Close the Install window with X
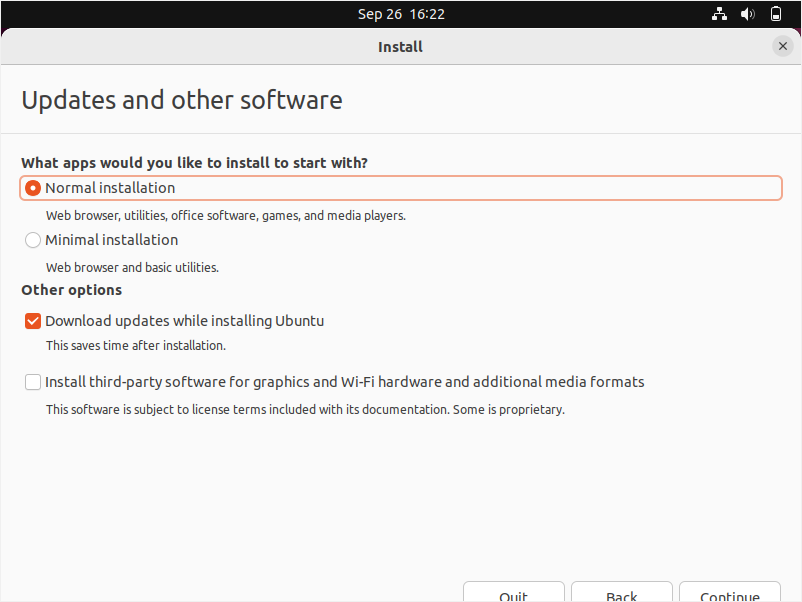Screen dimensions: 802x602 pyautogui.click(x=783, y=46)
